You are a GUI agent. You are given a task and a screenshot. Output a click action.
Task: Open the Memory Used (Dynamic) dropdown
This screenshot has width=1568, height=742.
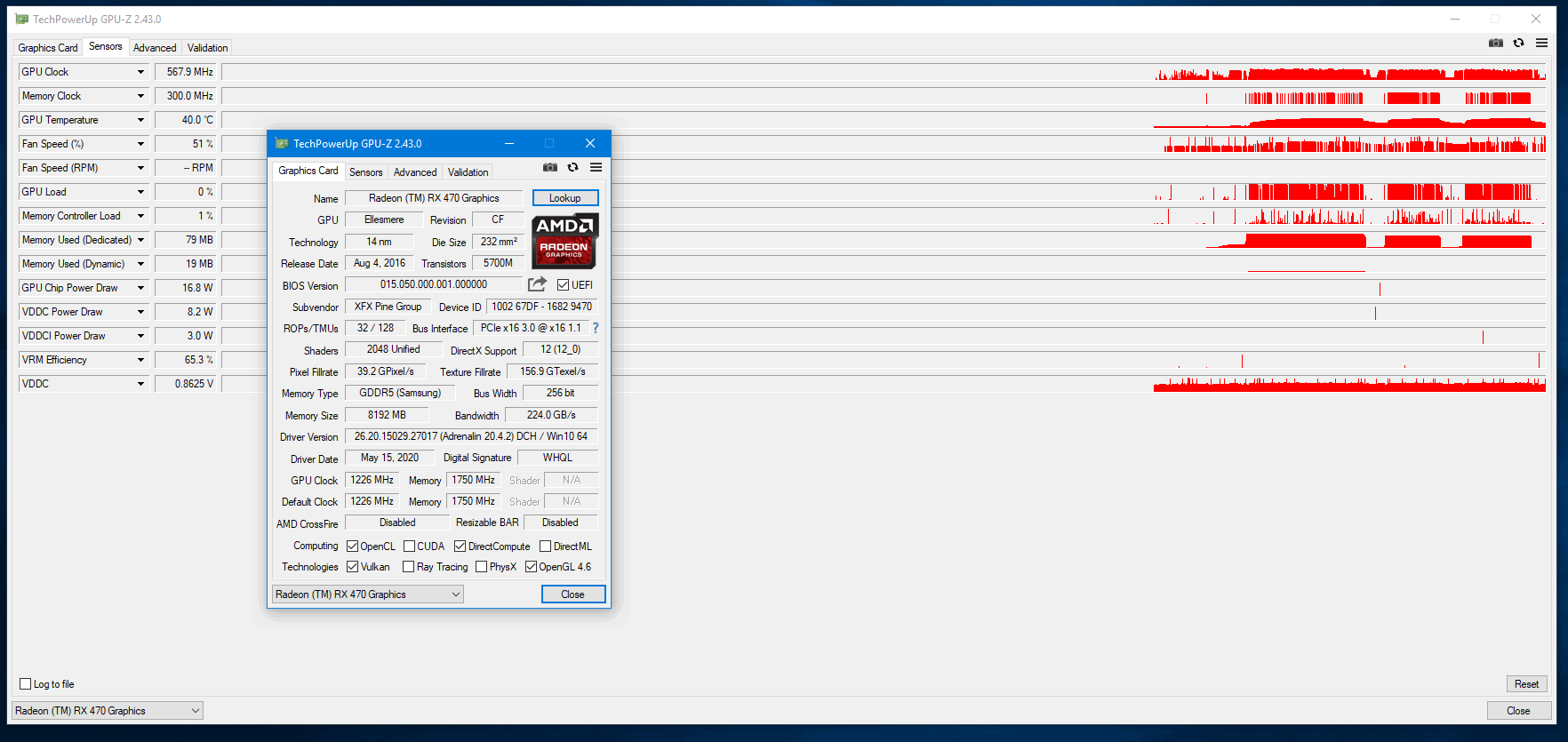tap(140, 264)
